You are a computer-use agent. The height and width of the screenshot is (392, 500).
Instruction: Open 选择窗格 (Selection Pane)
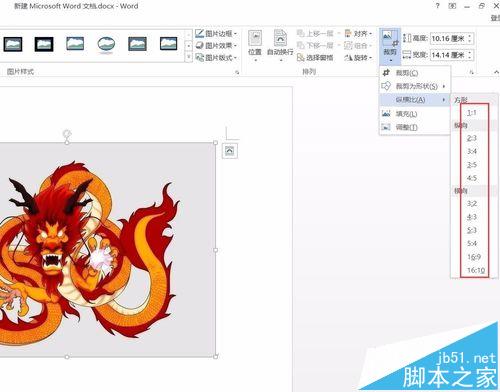[315, 57]
